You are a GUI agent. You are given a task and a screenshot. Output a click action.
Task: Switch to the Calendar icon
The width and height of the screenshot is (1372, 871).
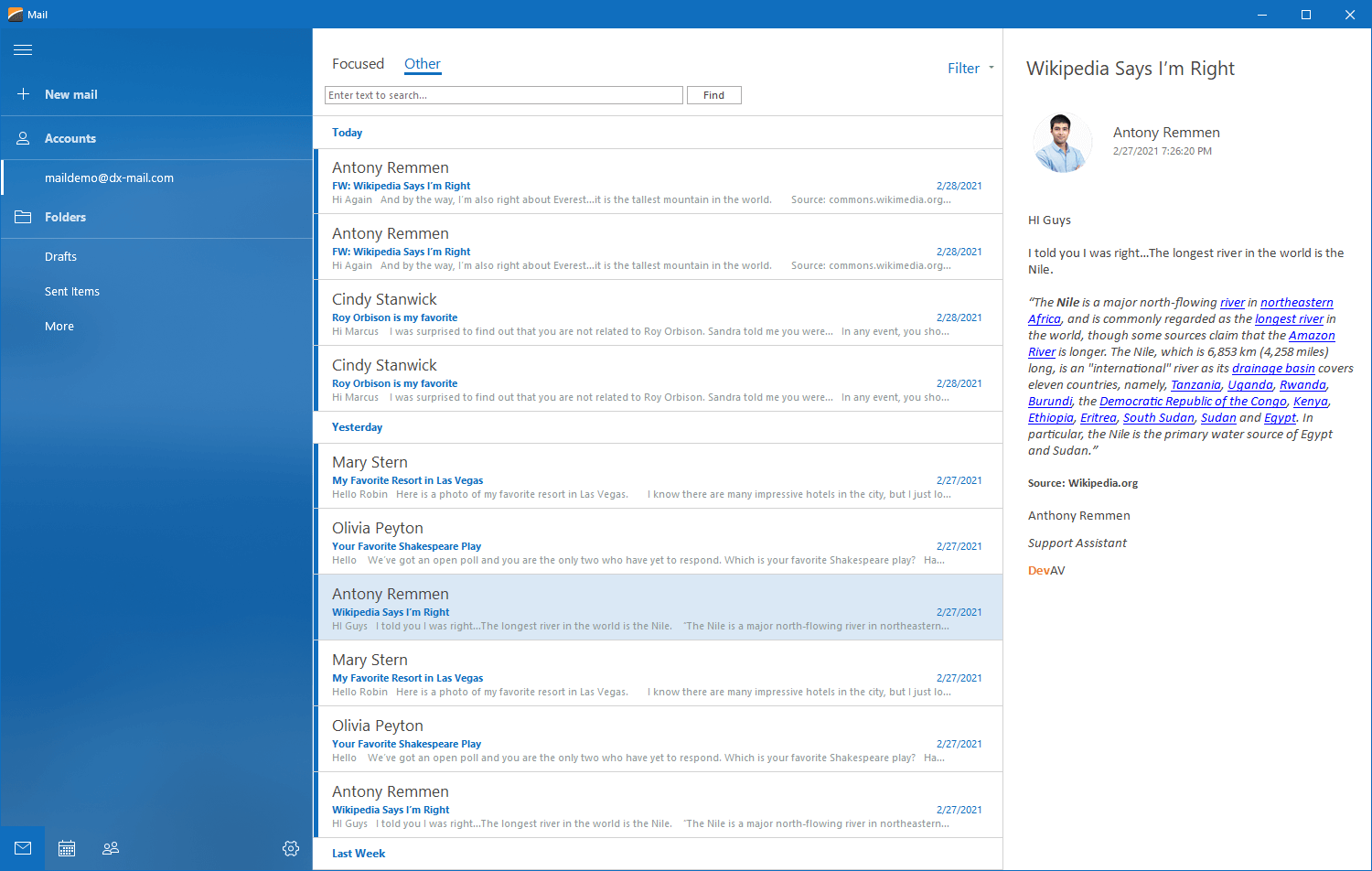(x=66, y=848)
